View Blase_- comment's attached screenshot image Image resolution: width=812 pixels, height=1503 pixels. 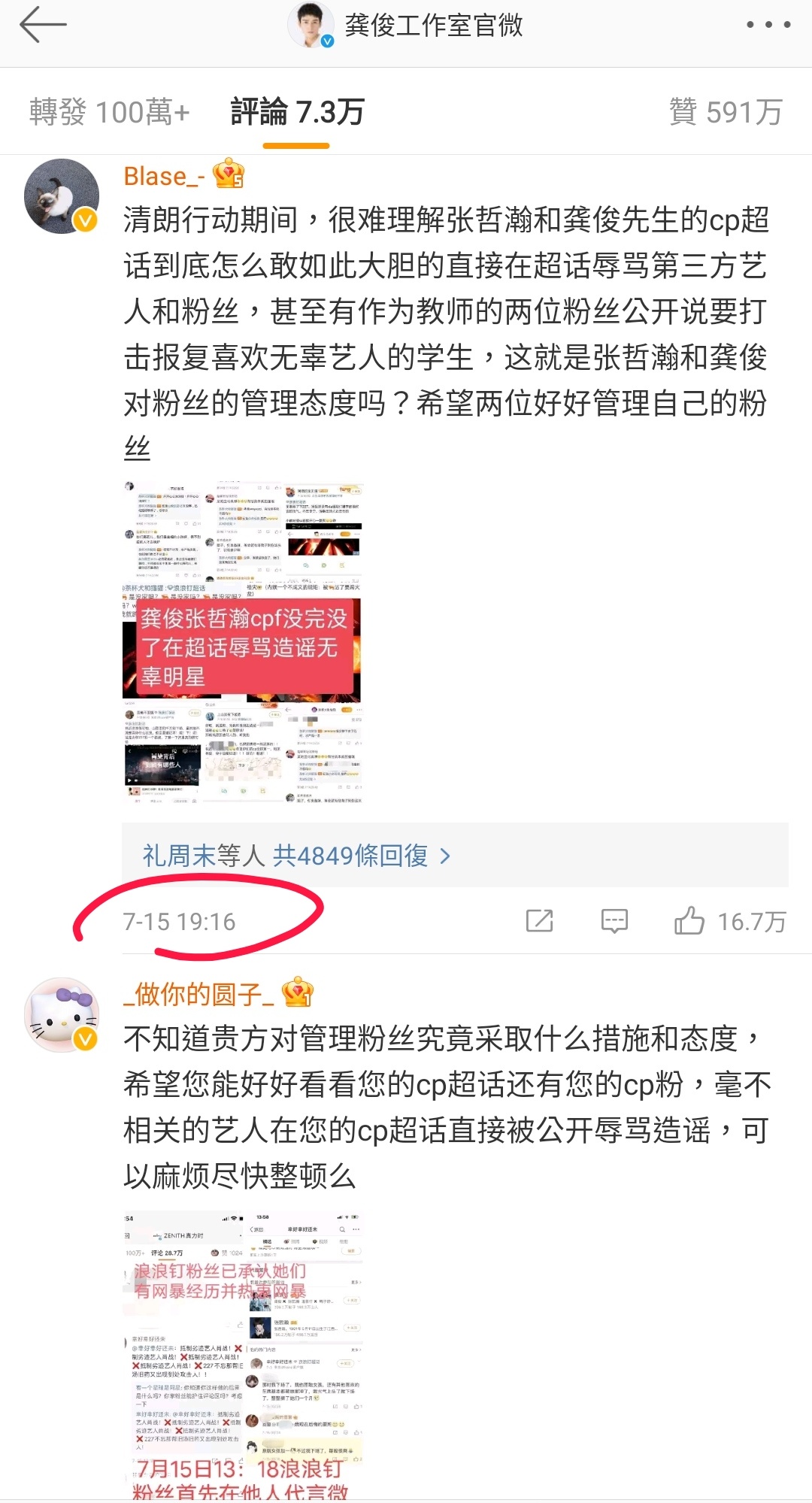[243, 644]
